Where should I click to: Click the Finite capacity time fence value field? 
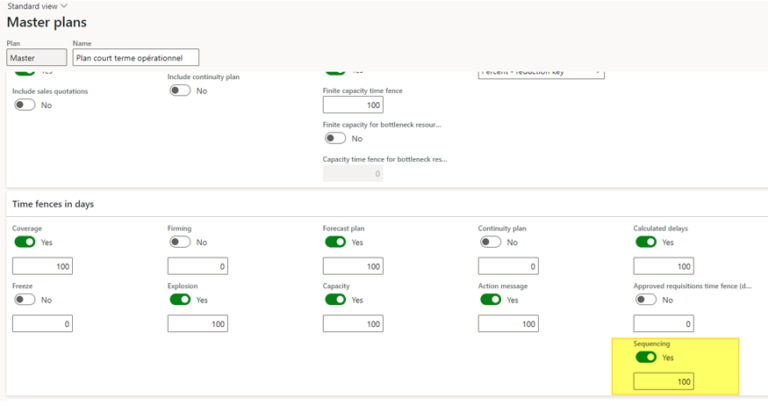pos(353,105)
